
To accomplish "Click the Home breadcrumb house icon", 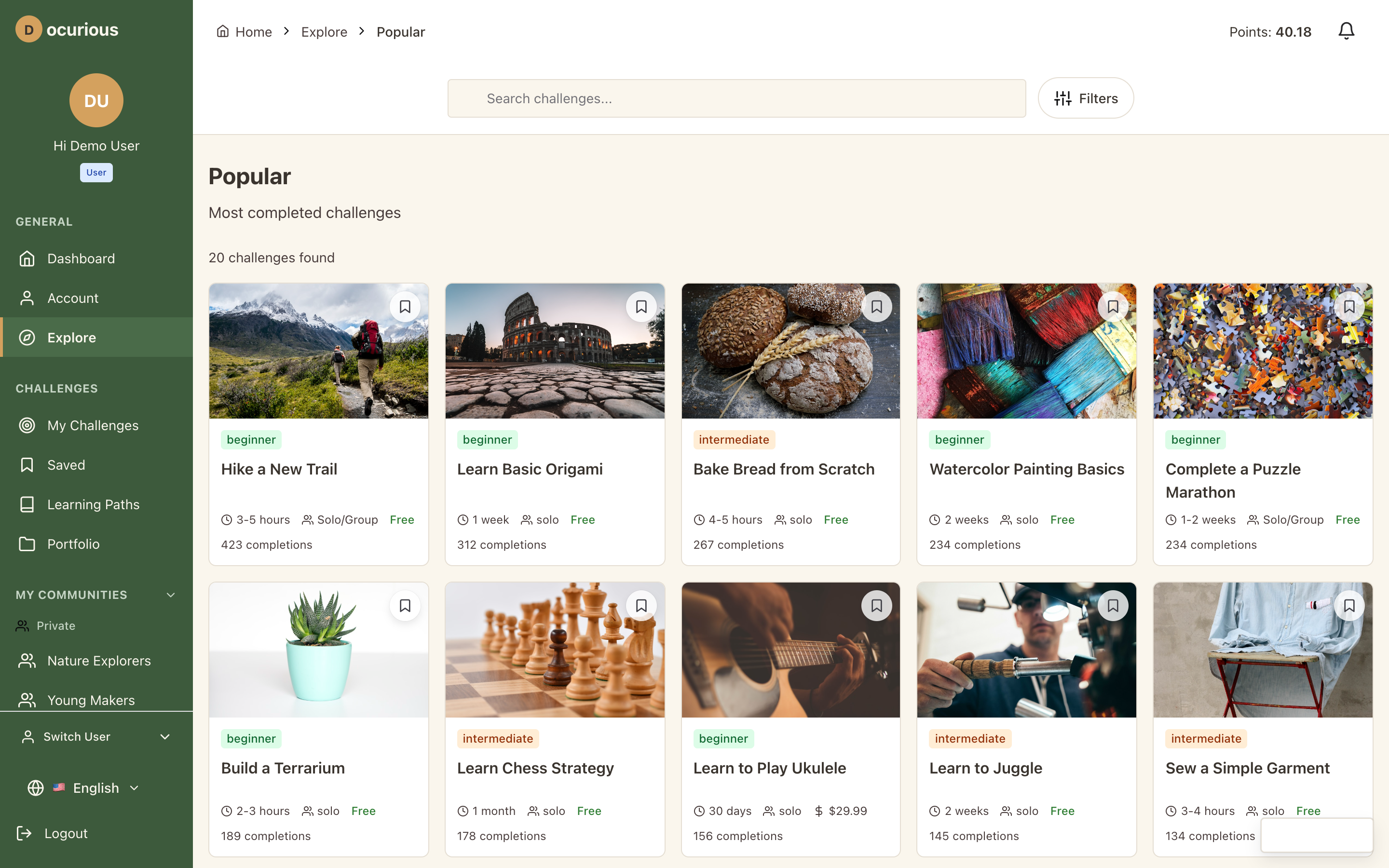I will [223, 31].
